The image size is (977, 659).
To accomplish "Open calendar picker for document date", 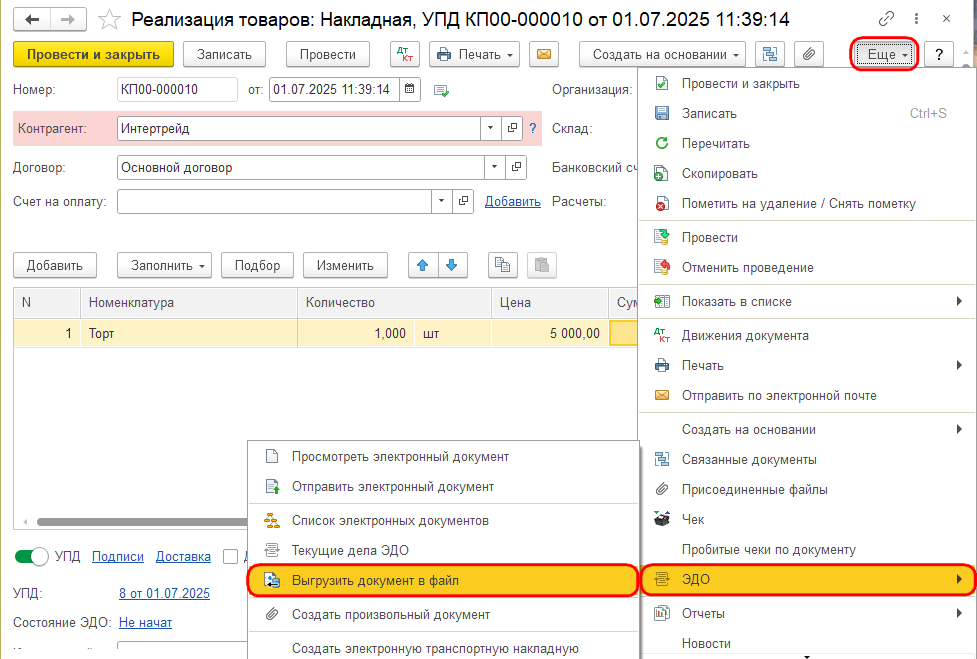I will pos(409,89).
